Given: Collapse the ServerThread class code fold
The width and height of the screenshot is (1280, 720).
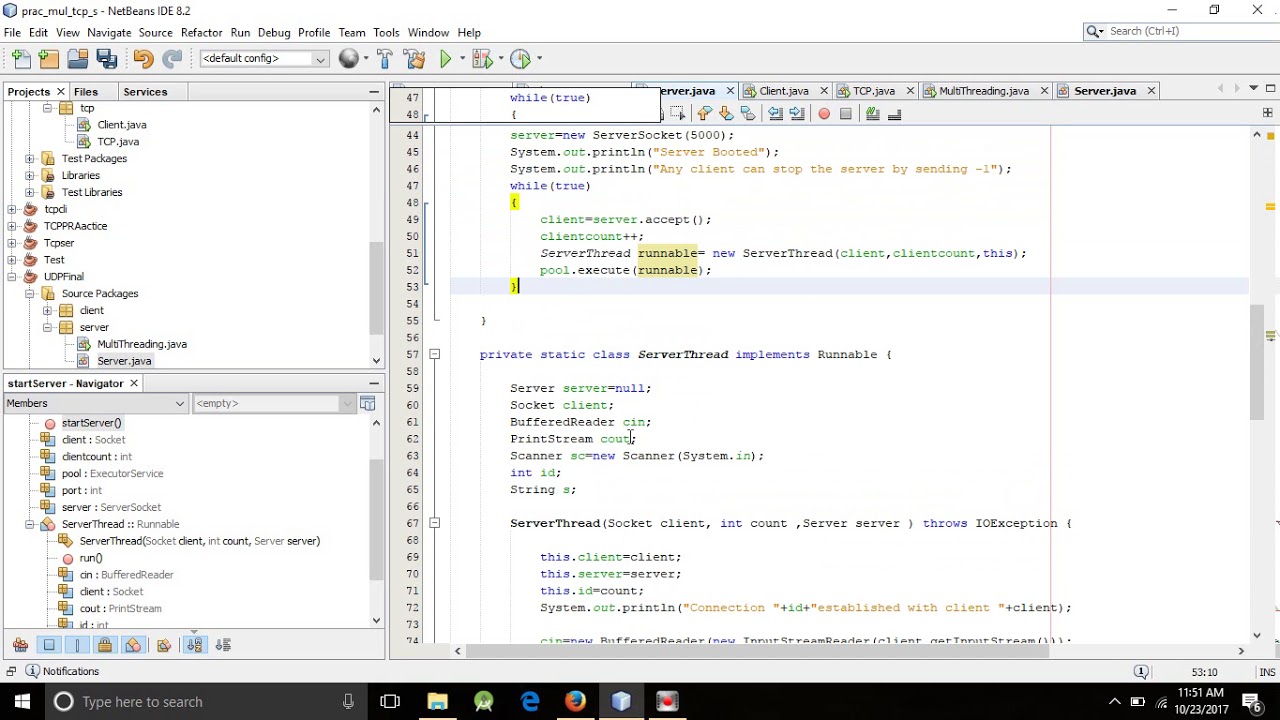Looking at the screenshot, I should pyautogui.click(x=434, y=355).
